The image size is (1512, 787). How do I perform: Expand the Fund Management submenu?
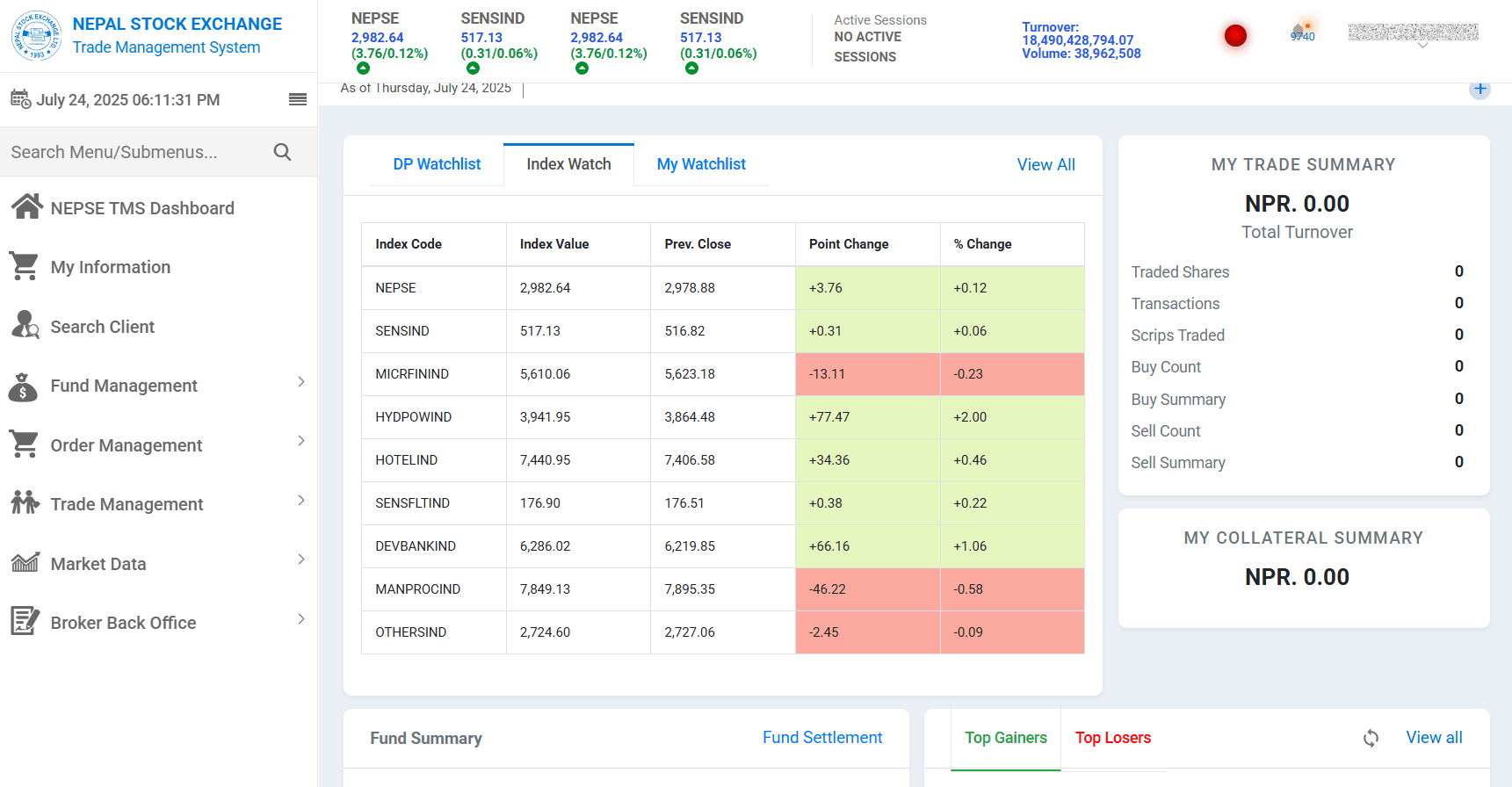pos(301,382)
